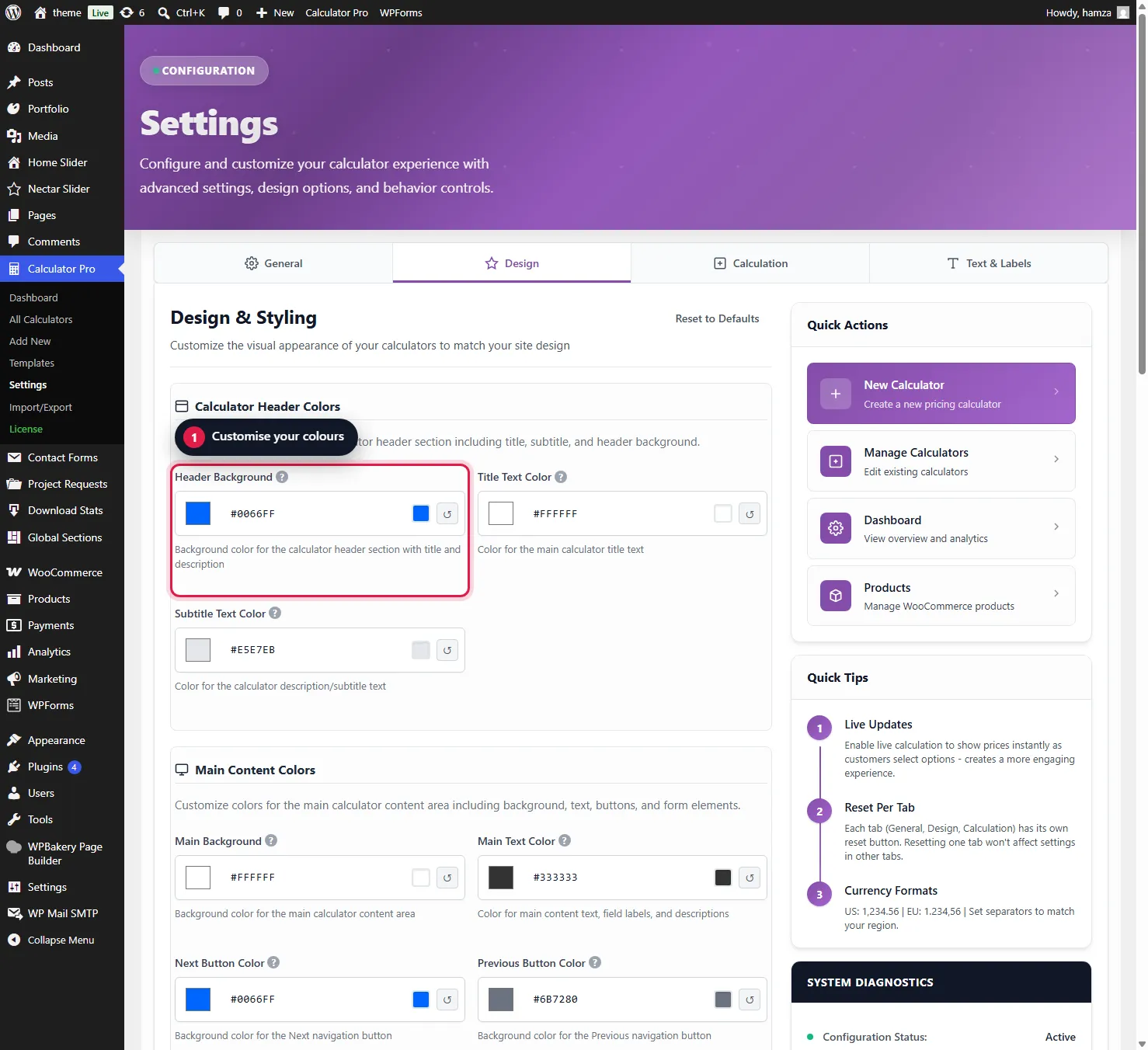
Task: Open WP Mail SMTP sidebar item
Action: pyautogui.click(x=62, y=913)
